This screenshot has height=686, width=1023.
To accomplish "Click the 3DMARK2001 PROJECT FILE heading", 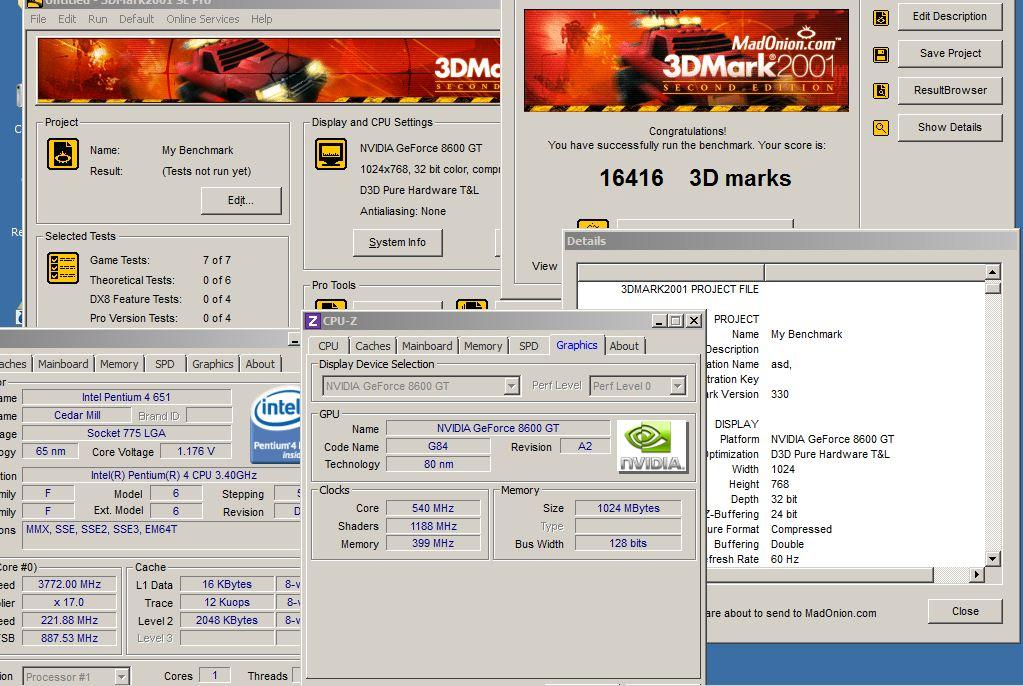I will 690,289.
